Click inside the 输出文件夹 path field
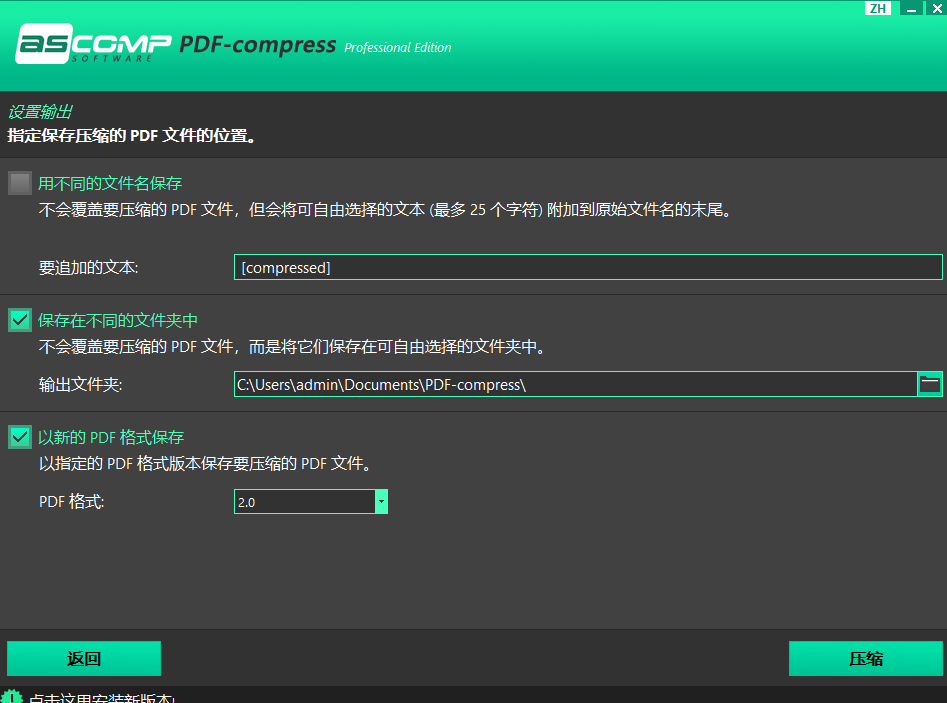Image resolution: width=947 pixels, height=703 pixels. pos(575,384)
